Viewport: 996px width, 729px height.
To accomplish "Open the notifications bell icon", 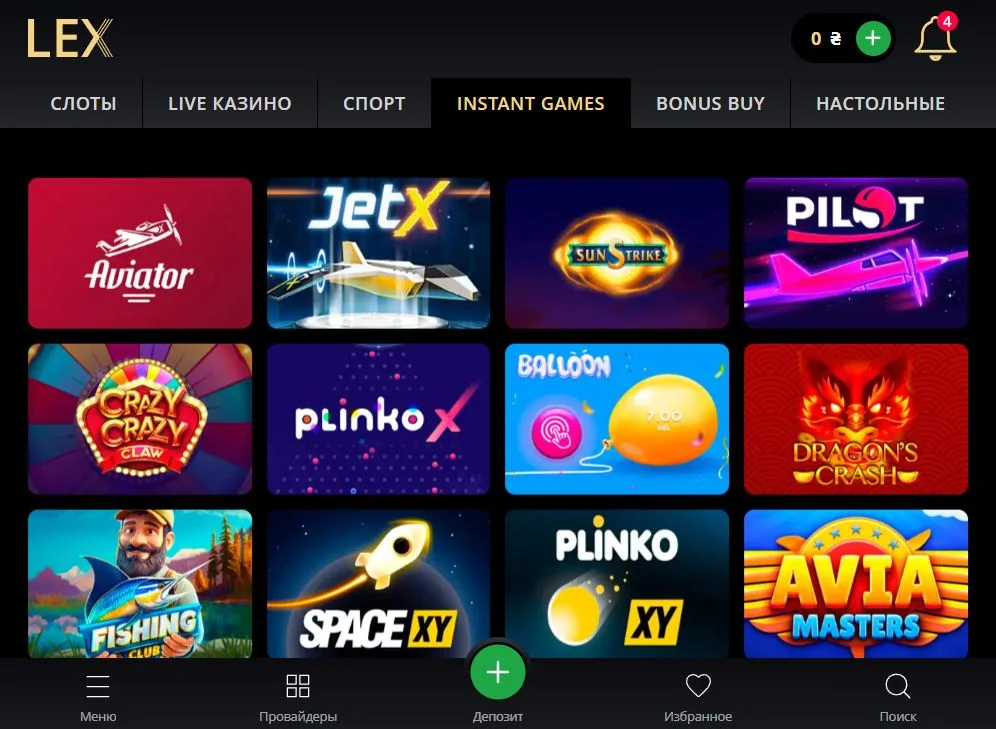I will 935,37.
